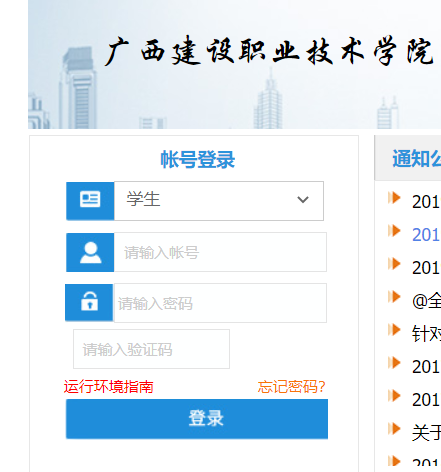Focus the 请输入帐号 account input field
The width and height of the screenshot is (441, 472).
(x=220, y=252)
